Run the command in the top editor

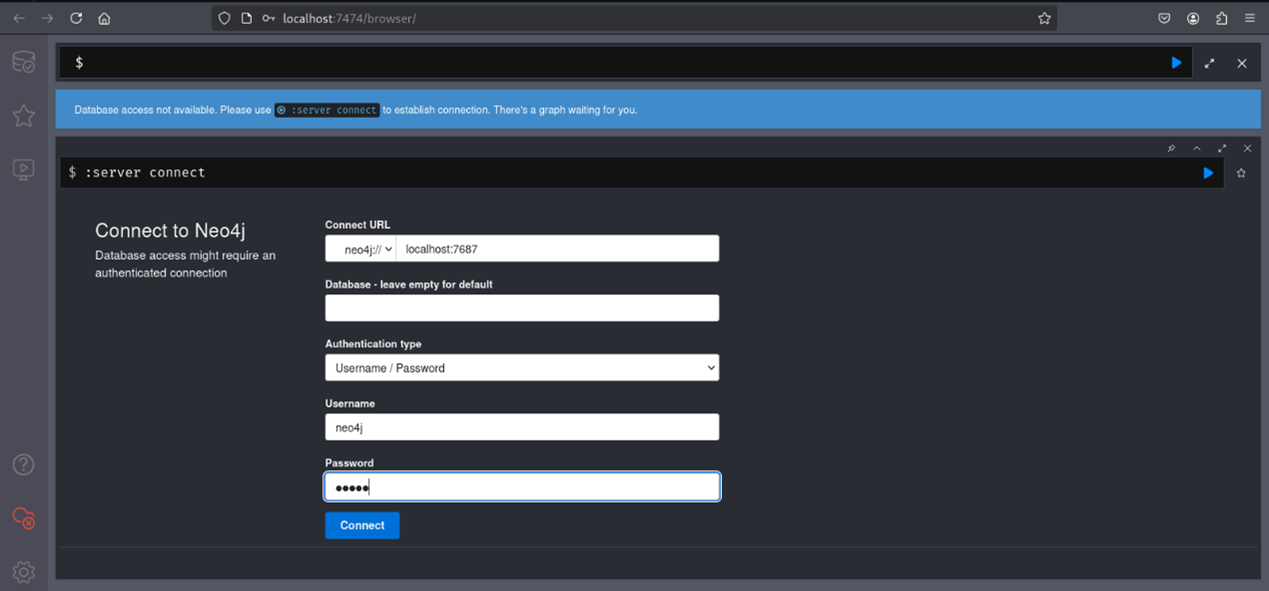pos(1176,63)
